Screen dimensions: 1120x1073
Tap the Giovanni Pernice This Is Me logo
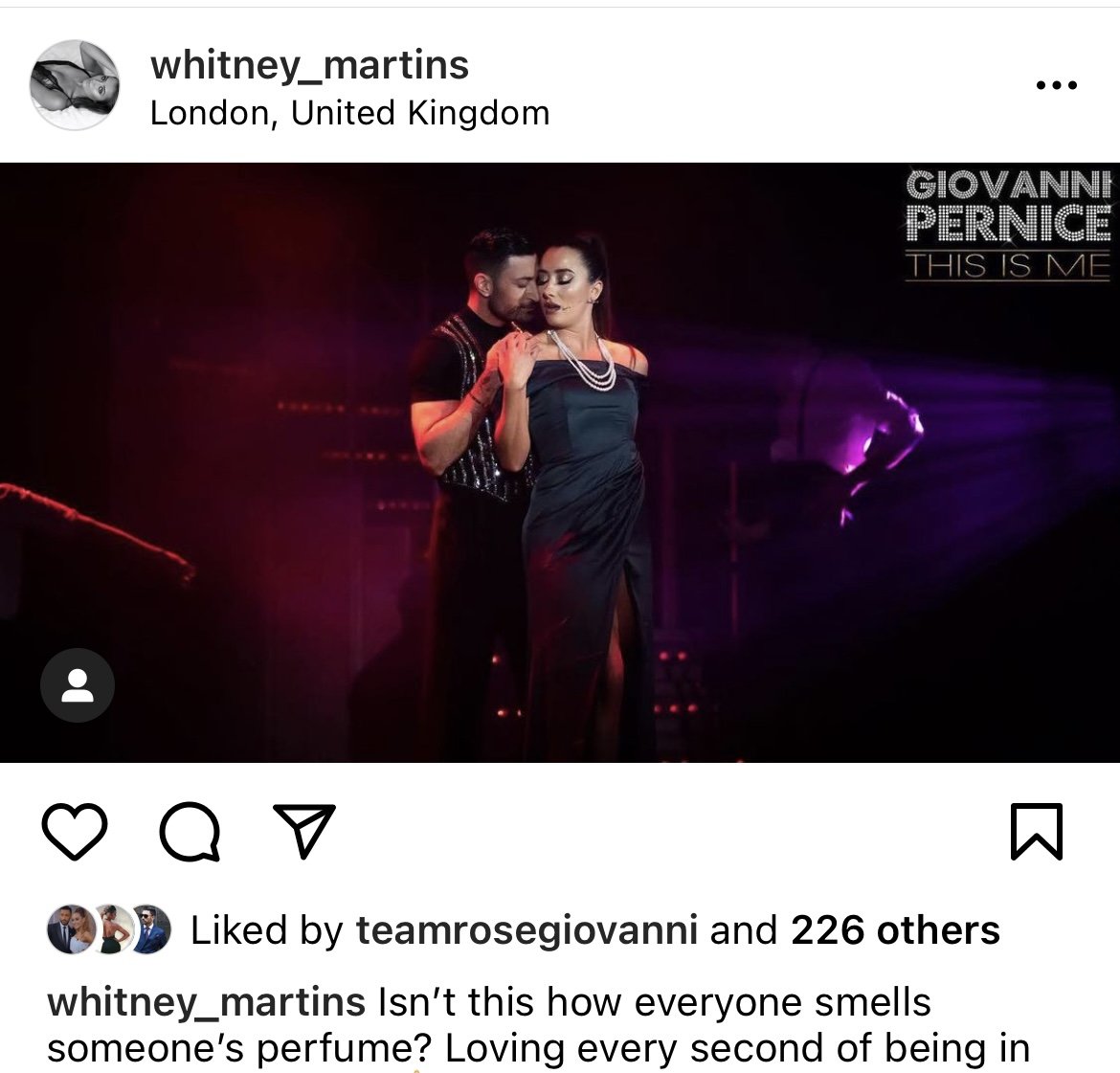[1008, 224]
